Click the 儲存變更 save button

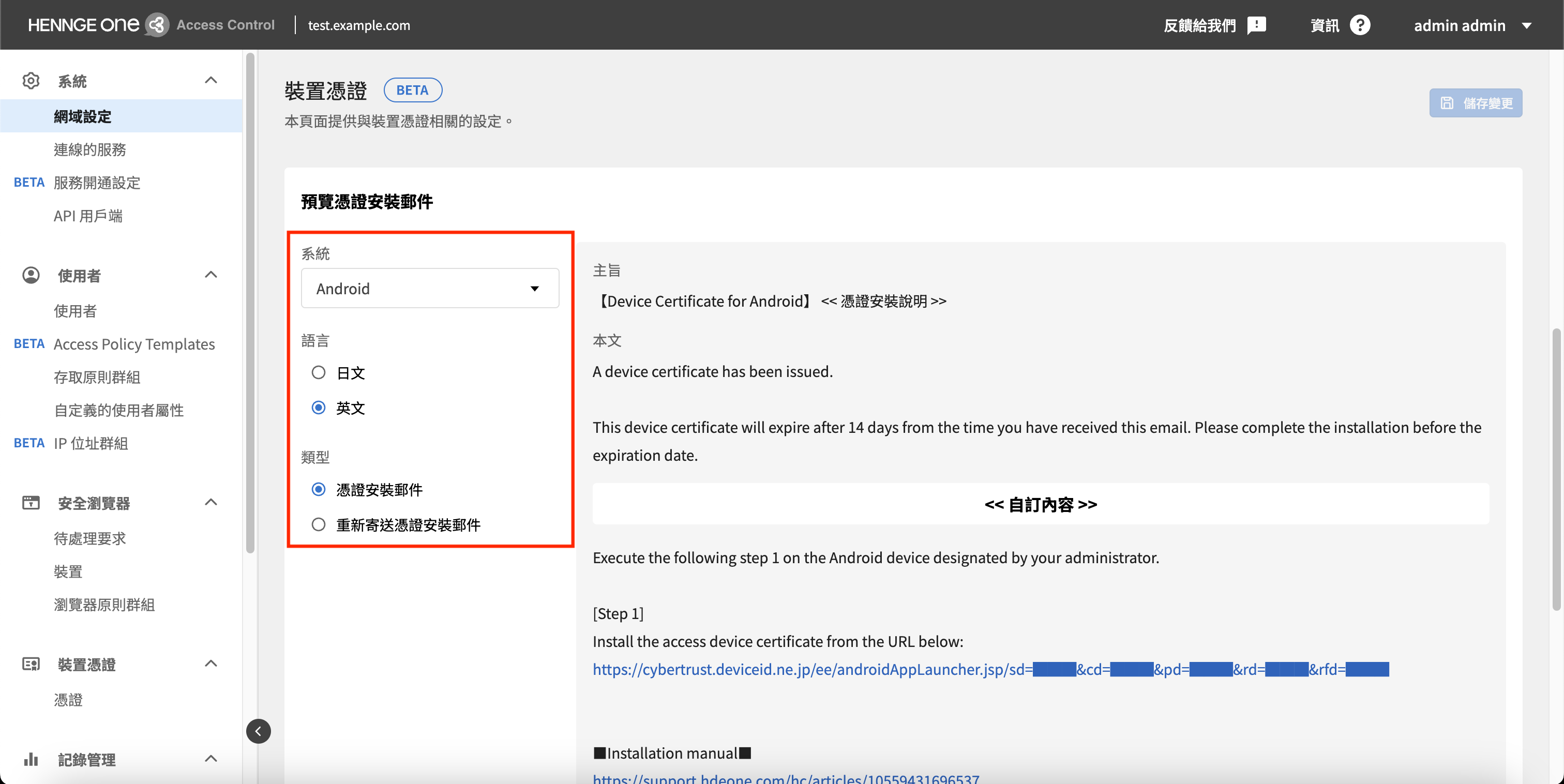tap(1476, 102)
